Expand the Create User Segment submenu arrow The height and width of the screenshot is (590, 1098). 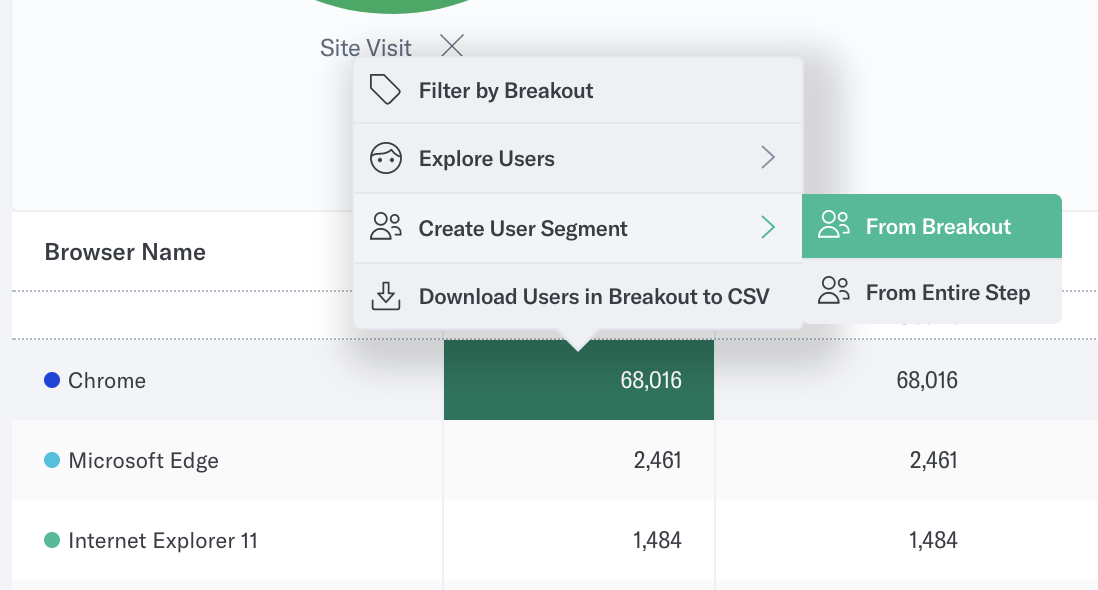point(768,227)
